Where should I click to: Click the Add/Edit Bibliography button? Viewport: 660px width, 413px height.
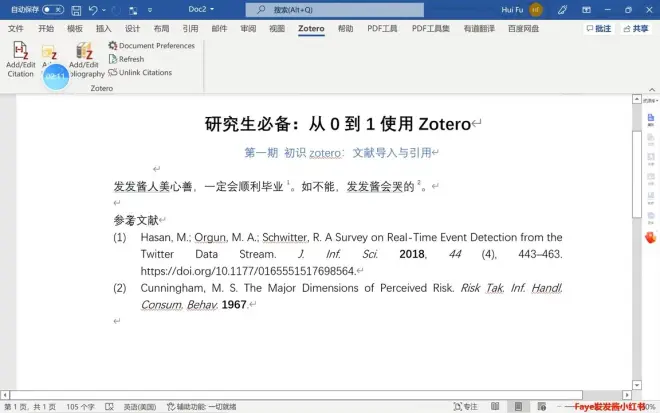point(86,59)
